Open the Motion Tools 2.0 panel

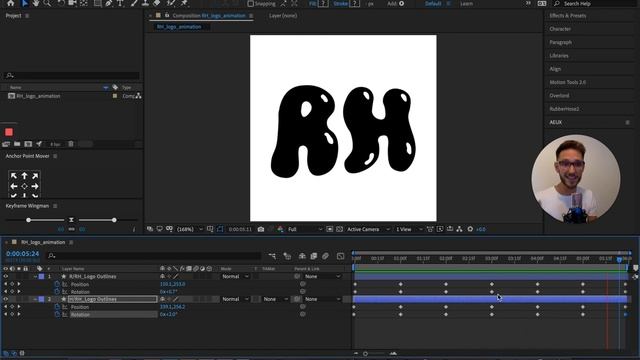point(567,82)
